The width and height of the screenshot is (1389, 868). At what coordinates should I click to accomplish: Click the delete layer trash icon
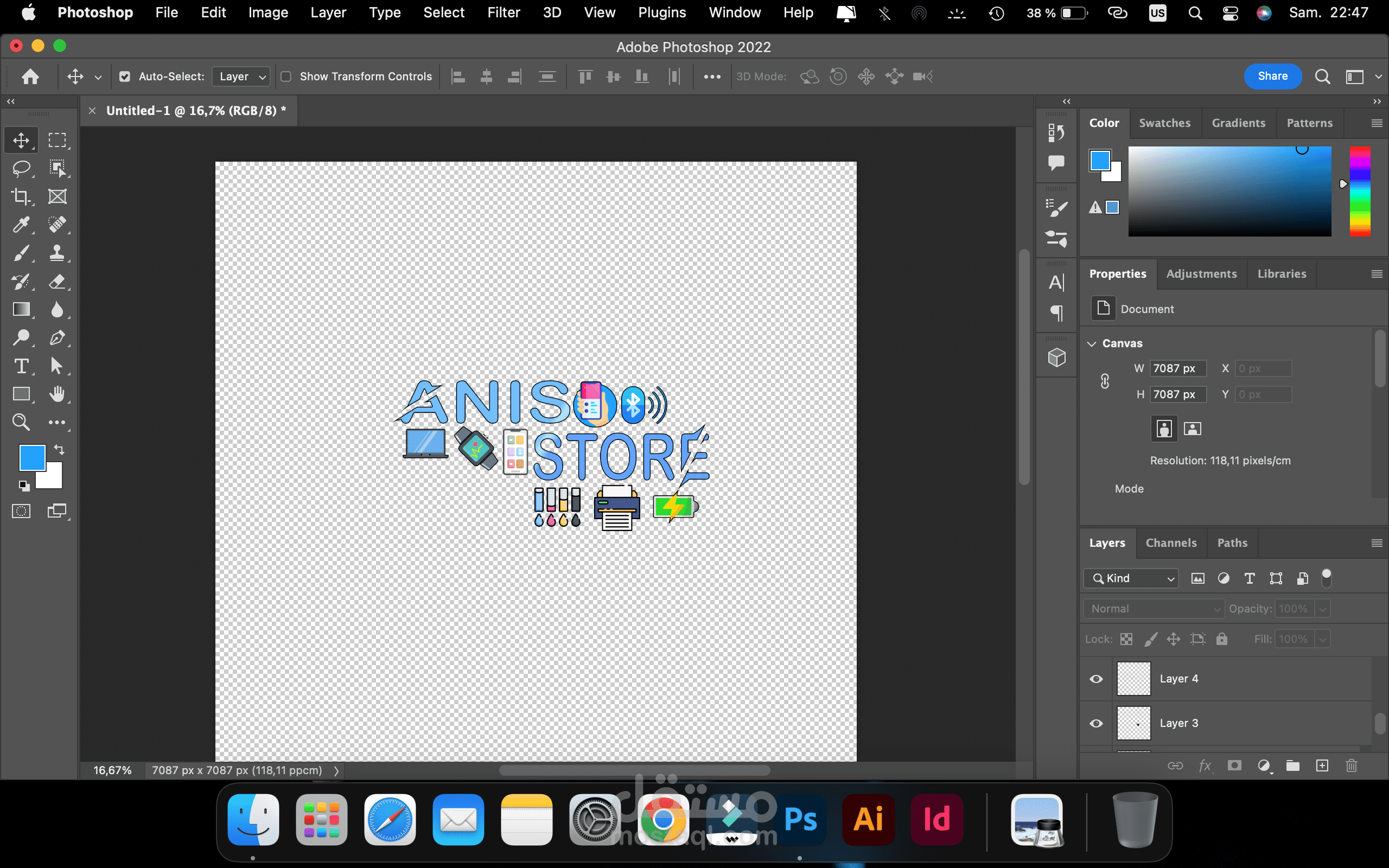[x=1351, y=765]
